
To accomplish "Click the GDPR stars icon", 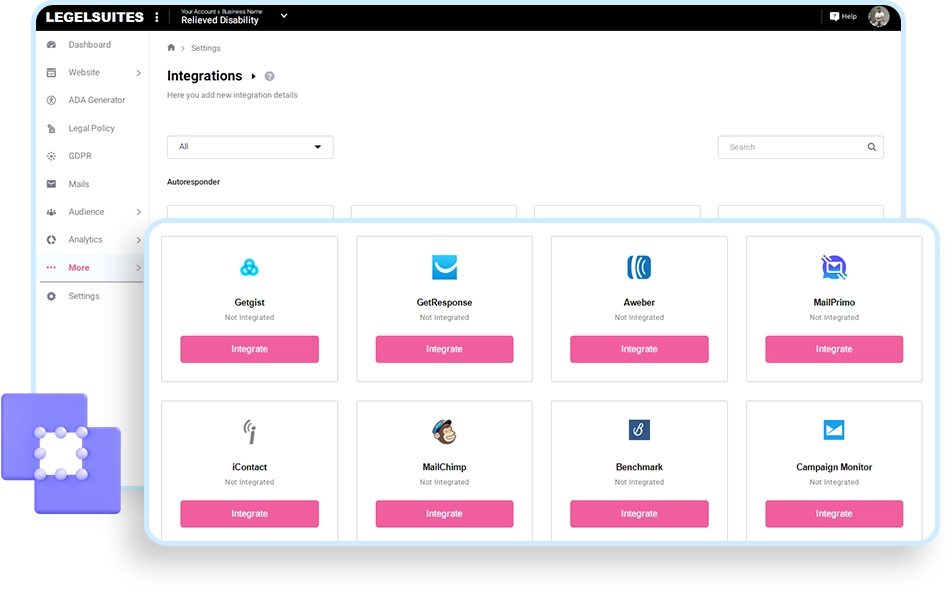I will (51, 156).
